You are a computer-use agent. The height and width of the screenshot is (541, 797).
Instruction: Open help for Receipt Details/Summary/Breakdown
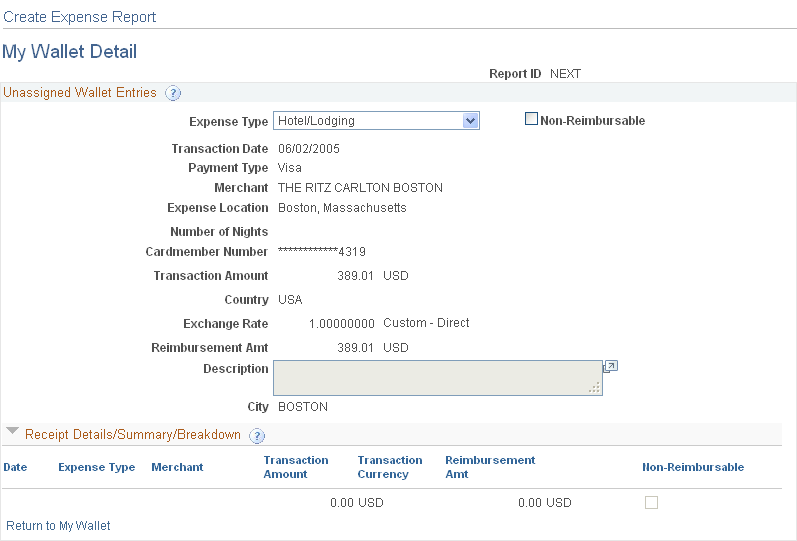(257, 436)
